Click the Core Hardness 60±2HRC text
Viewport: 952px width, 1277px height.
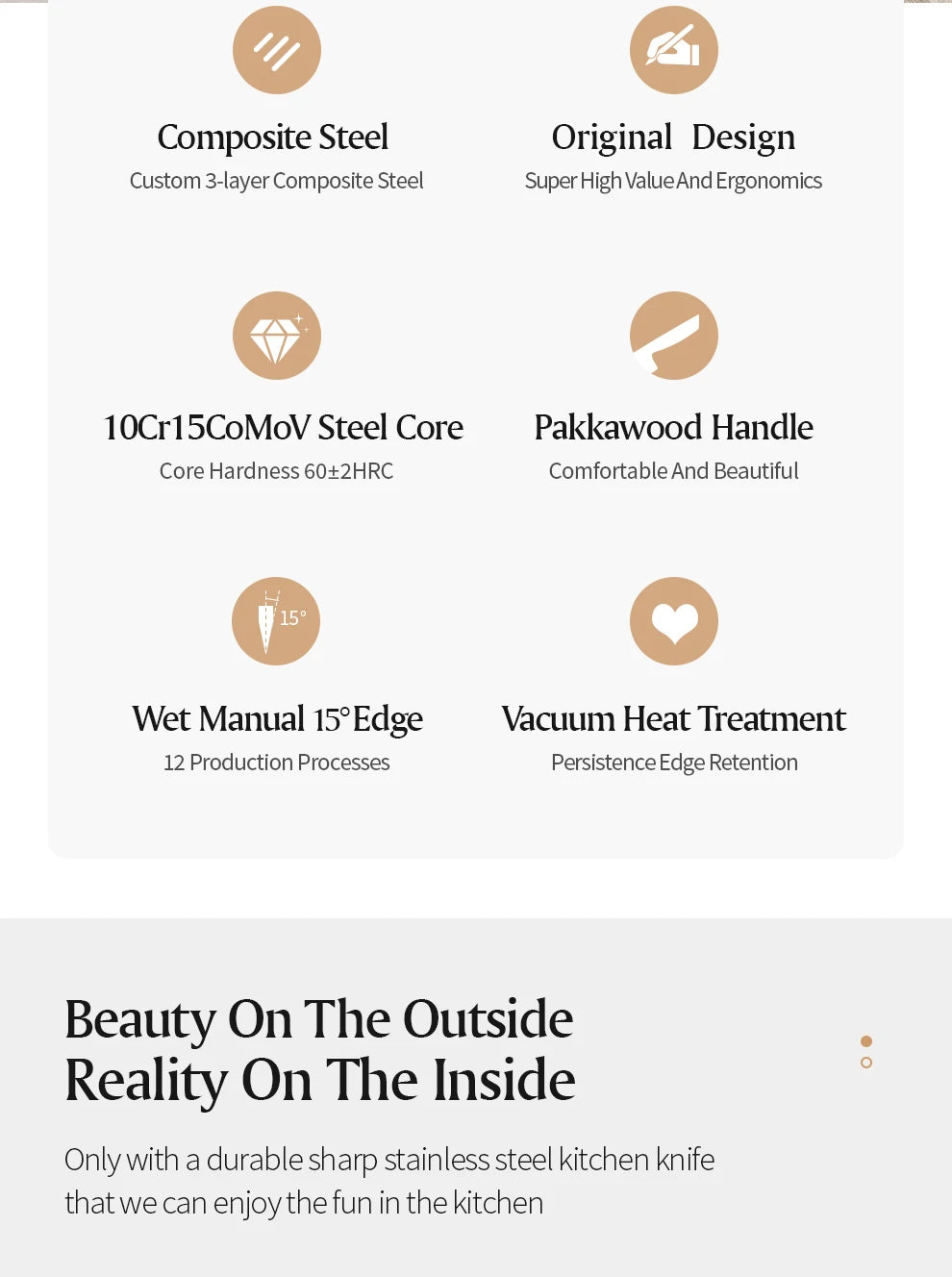(276, 471)
